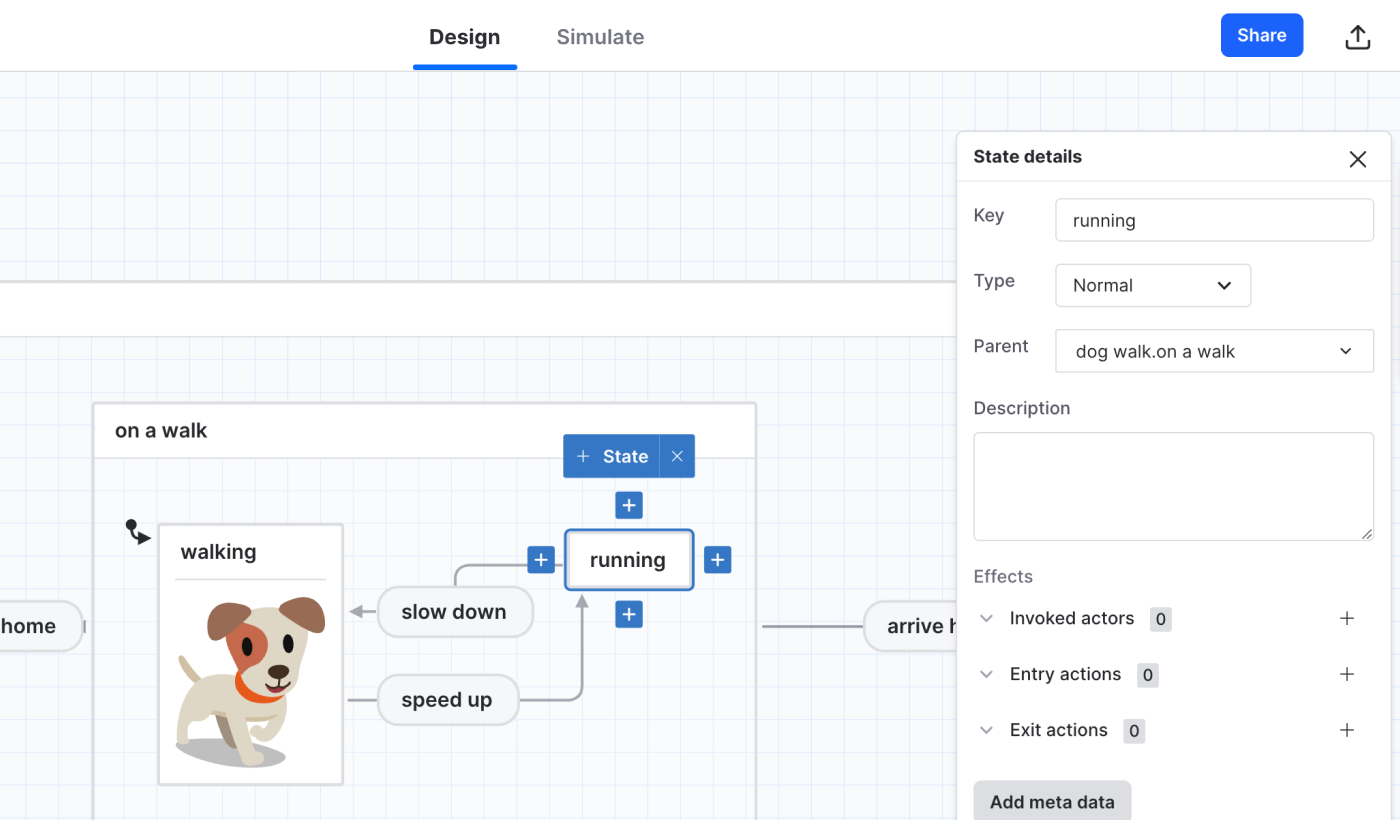Select the running state node
This screenshot has width=1400, height=820.
(x=628, y=560)
